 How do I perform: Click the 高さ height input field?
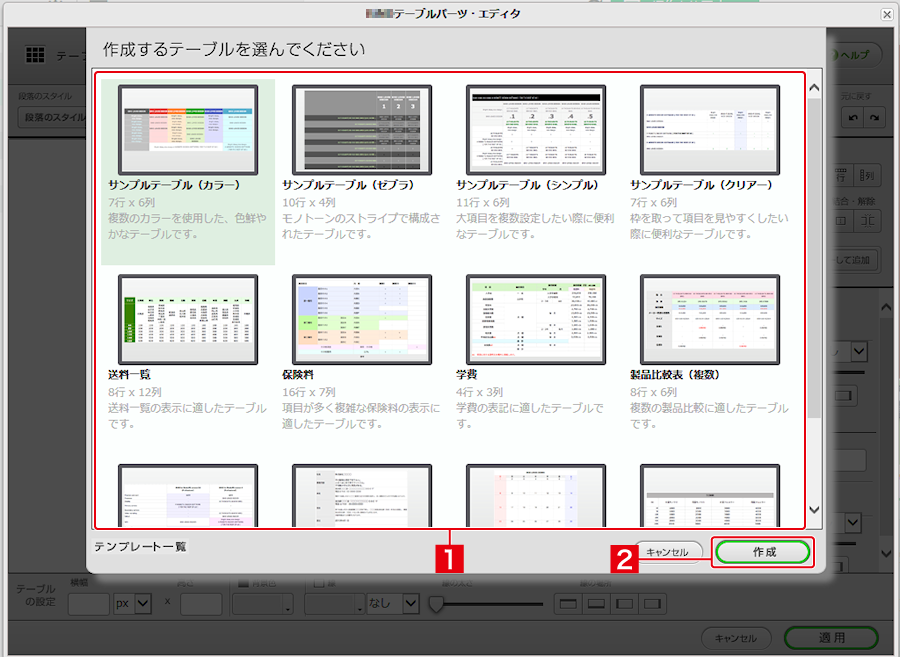201,604
